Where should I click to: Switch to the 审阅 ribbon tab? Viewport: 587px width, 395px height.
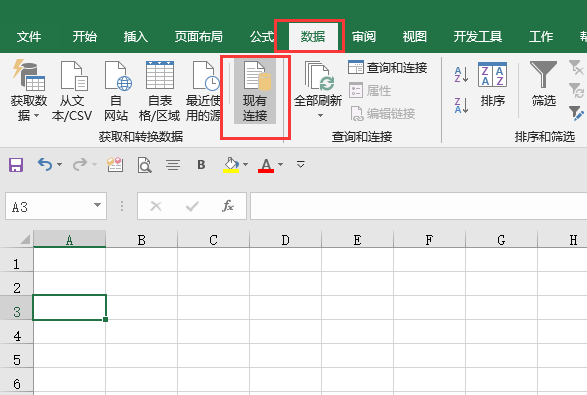click(364, 37)
